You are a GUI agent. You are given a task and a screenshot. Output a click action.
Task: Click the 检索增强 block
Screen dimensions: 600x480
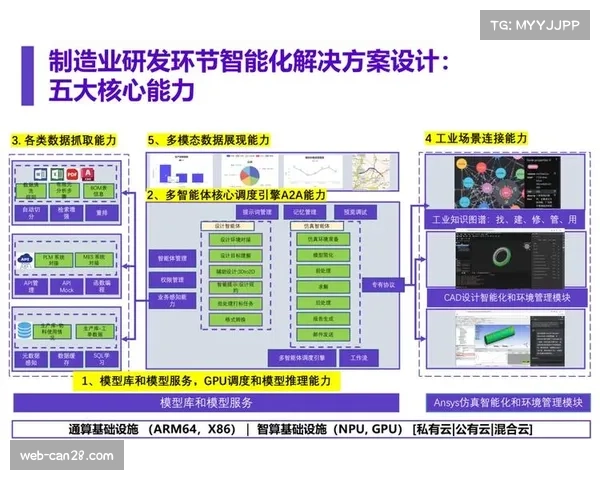(x=66, y=213)
